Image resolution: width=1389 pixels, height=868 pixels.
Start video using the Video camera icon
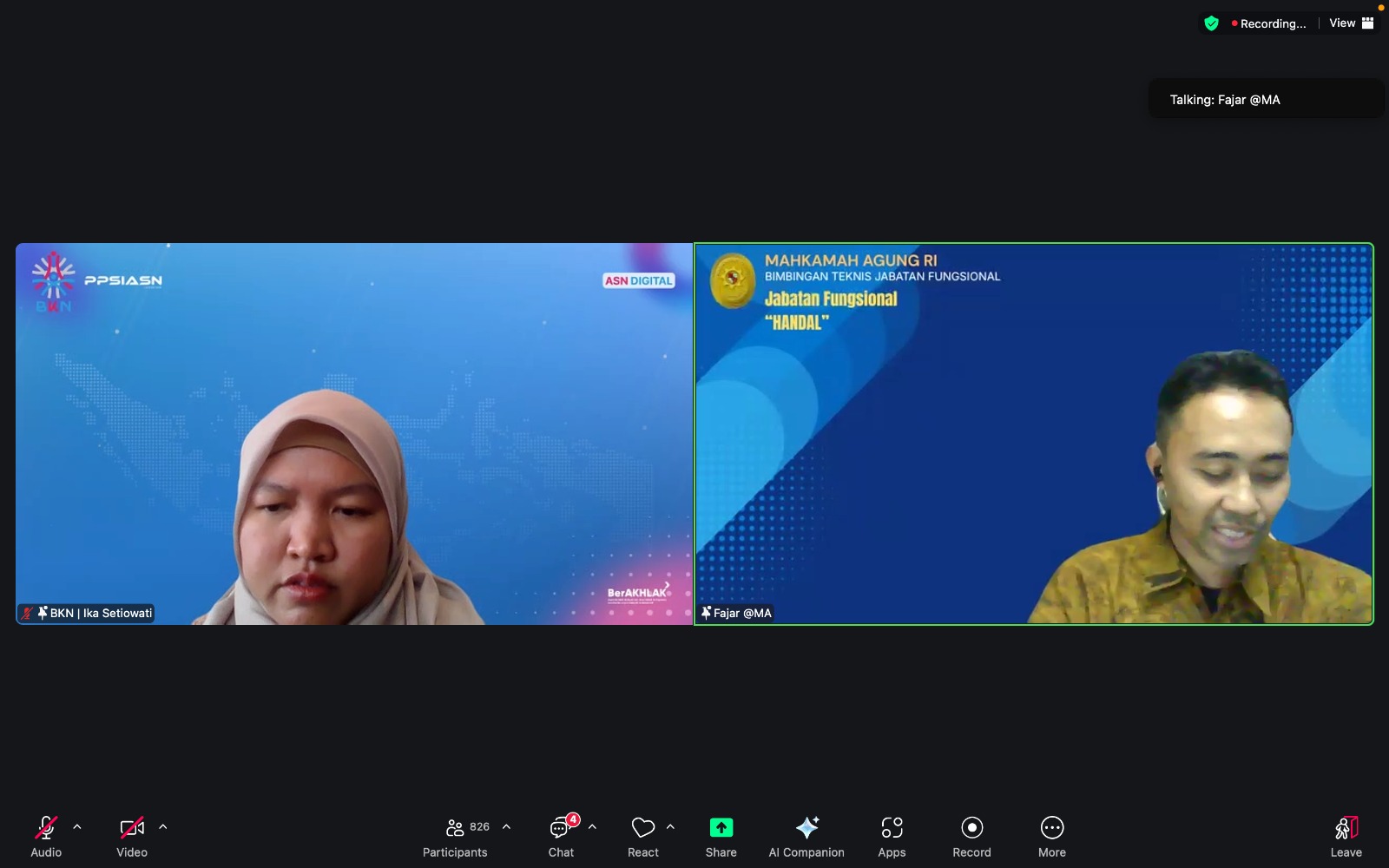click(131, 827)
